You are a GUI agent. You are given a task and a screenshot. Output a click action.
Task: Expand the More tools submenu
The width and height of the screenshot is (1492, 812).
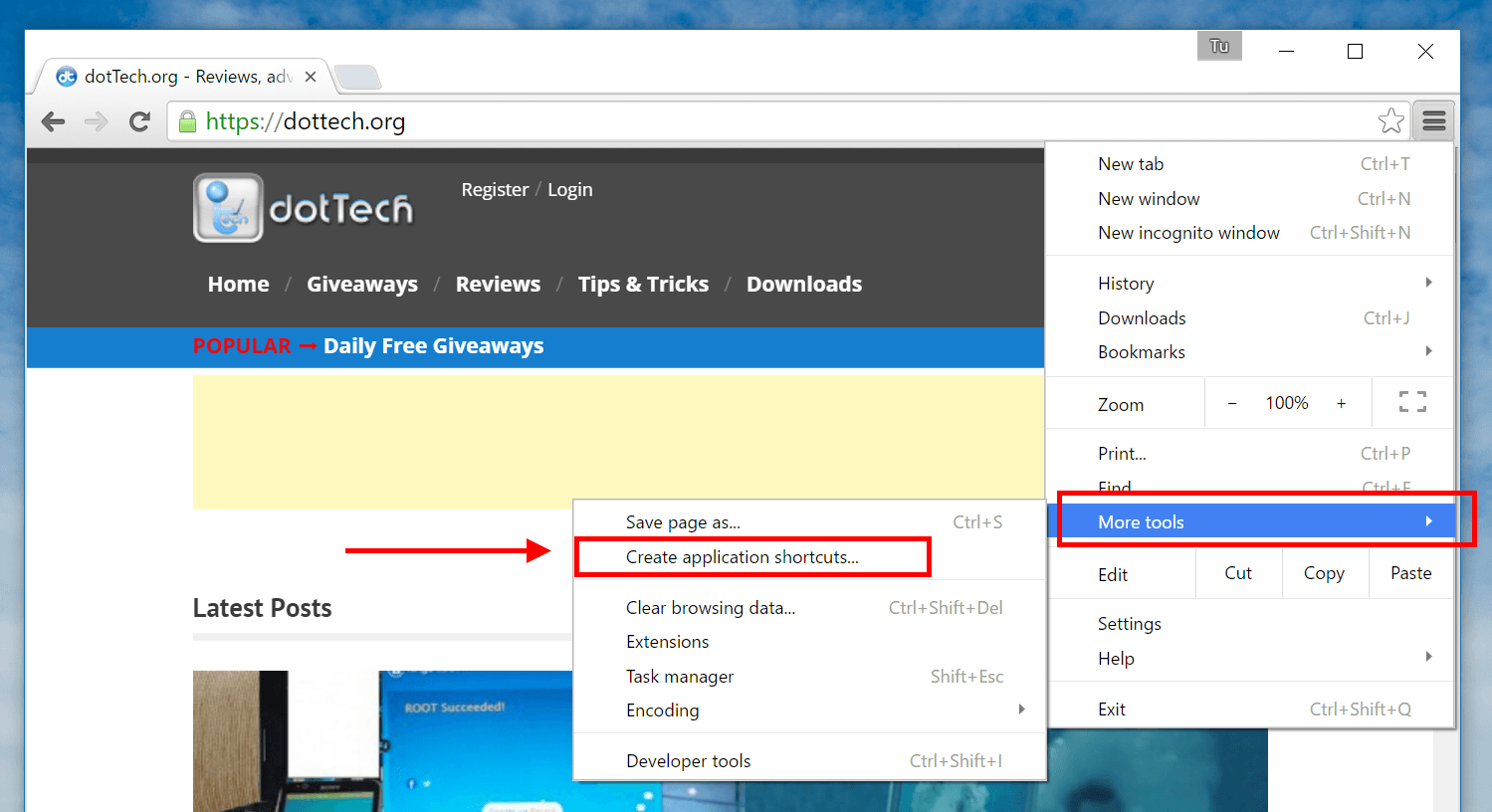click(1250, 522)
